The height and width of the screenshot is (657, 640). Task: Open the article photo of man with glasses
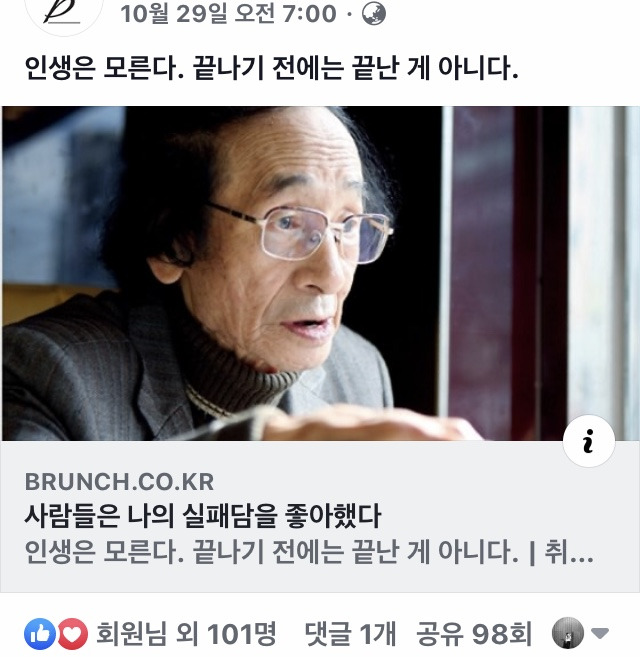(x=320, y=273)
